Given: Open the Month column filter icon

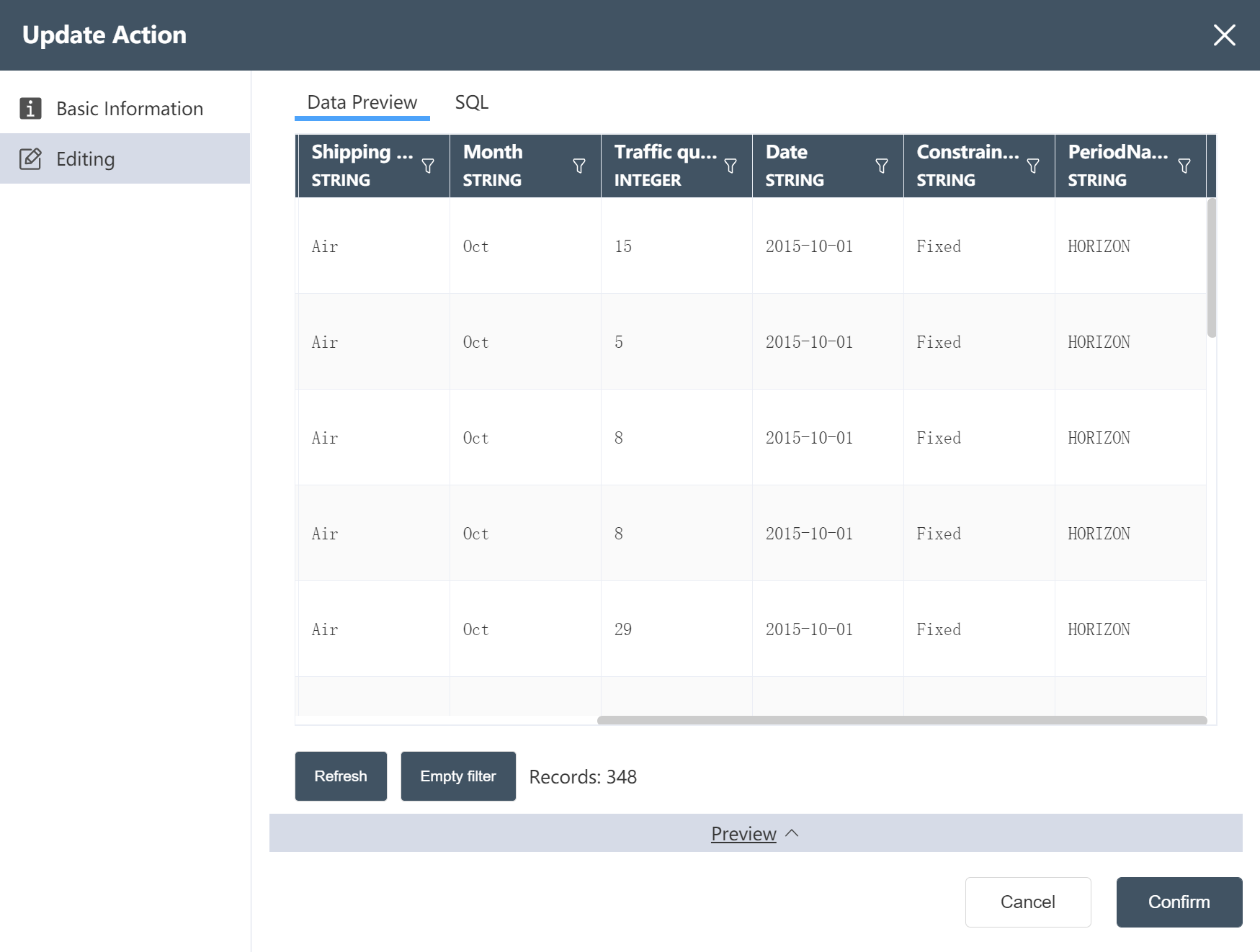Looking at the screenshot, I should [579, 166].
